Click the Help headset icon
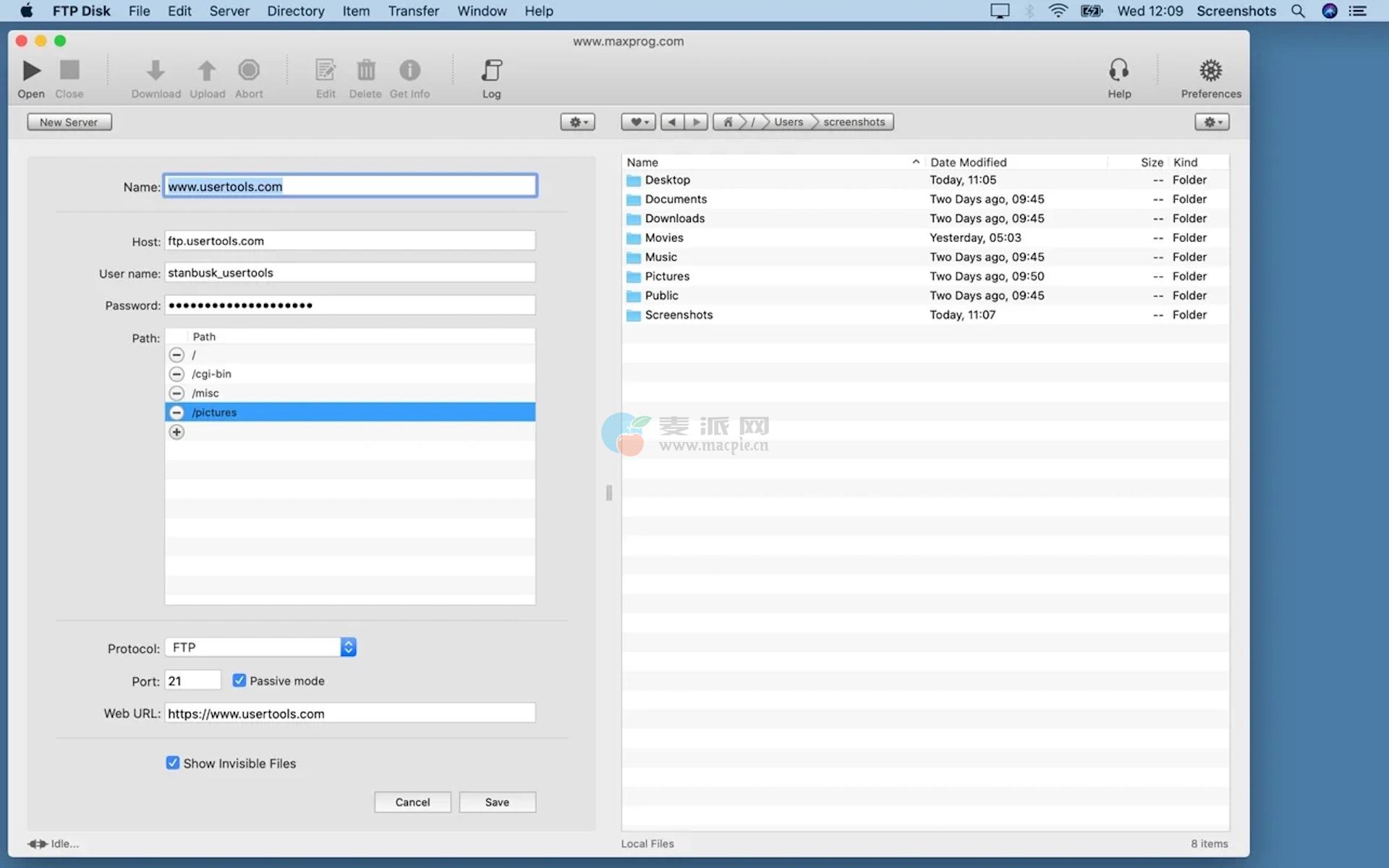This screenshot has width=1389, height=868. pos(1118,71)
